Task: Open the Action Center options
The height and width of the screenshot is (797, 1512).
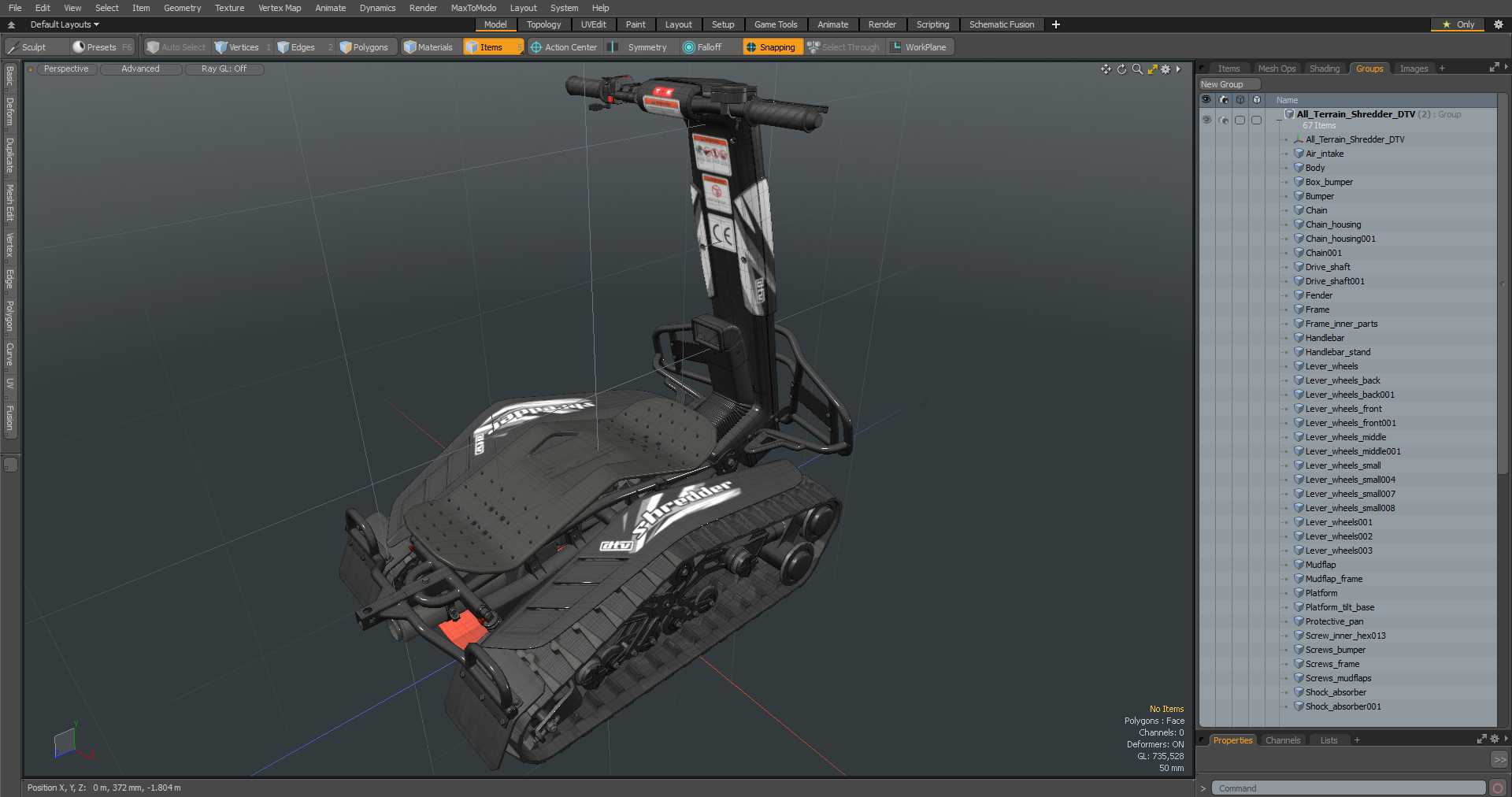Action: 564,47
